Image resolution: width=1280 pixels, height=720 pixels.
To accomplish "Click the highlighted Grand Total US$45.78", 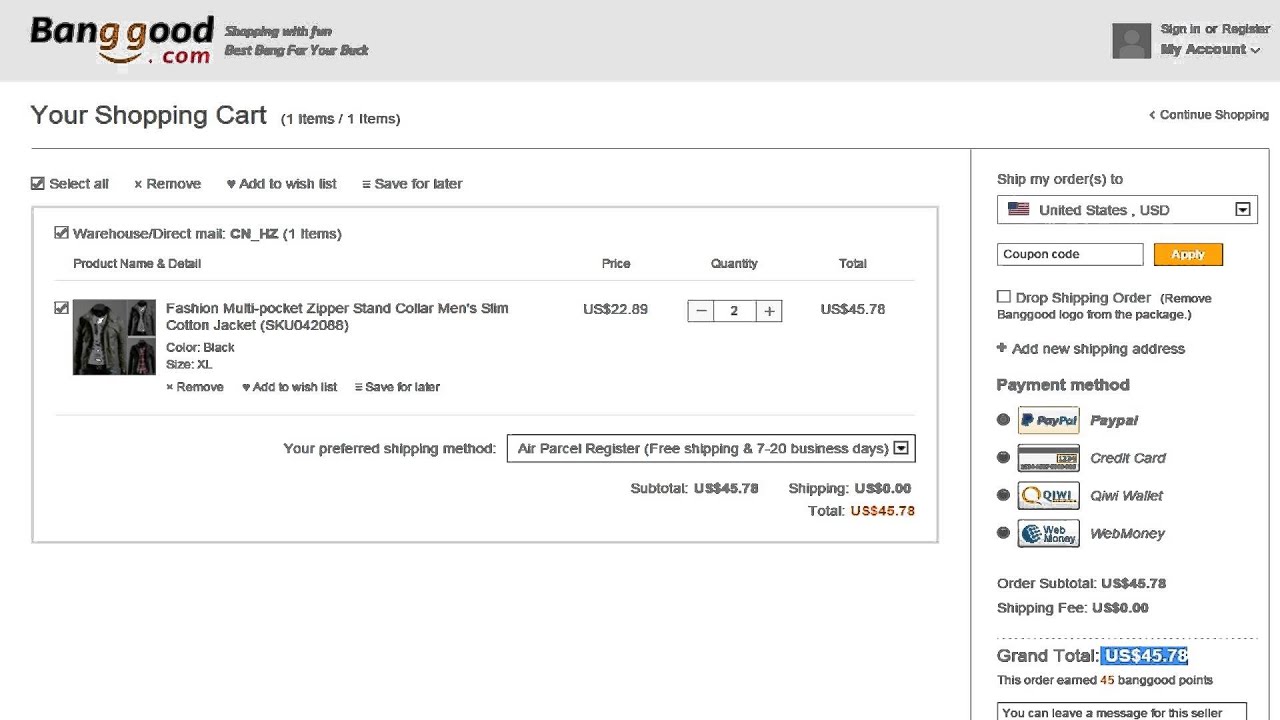I will (1145, 656).
